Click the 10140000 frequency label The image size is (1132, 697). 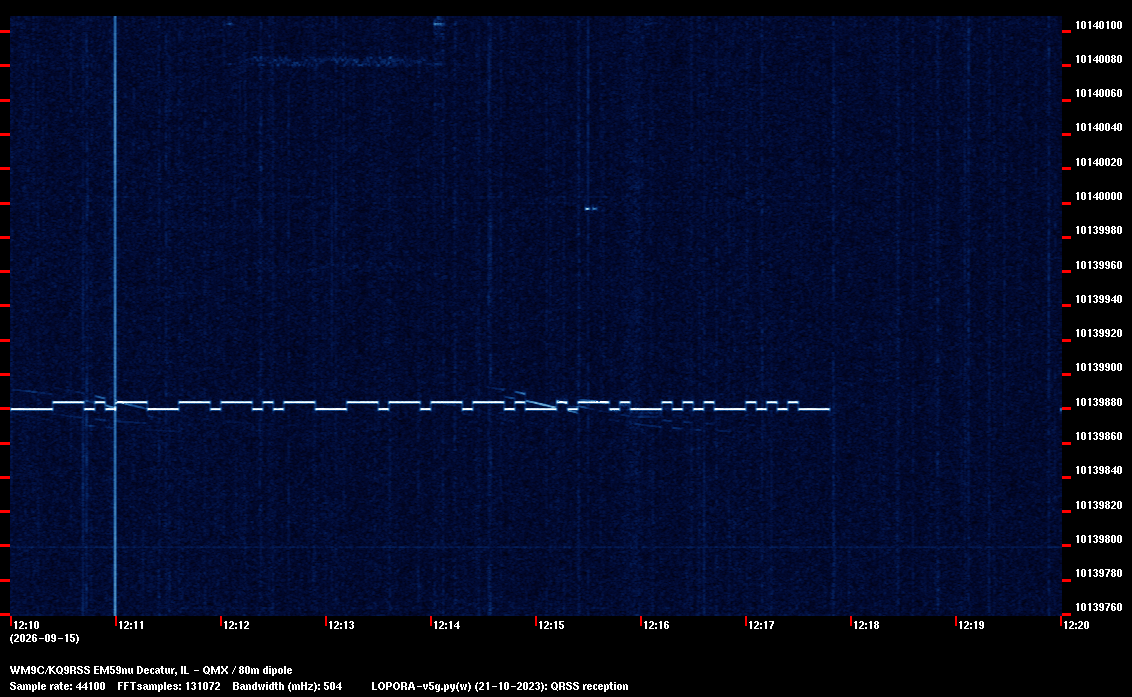tap(1099, 196)
